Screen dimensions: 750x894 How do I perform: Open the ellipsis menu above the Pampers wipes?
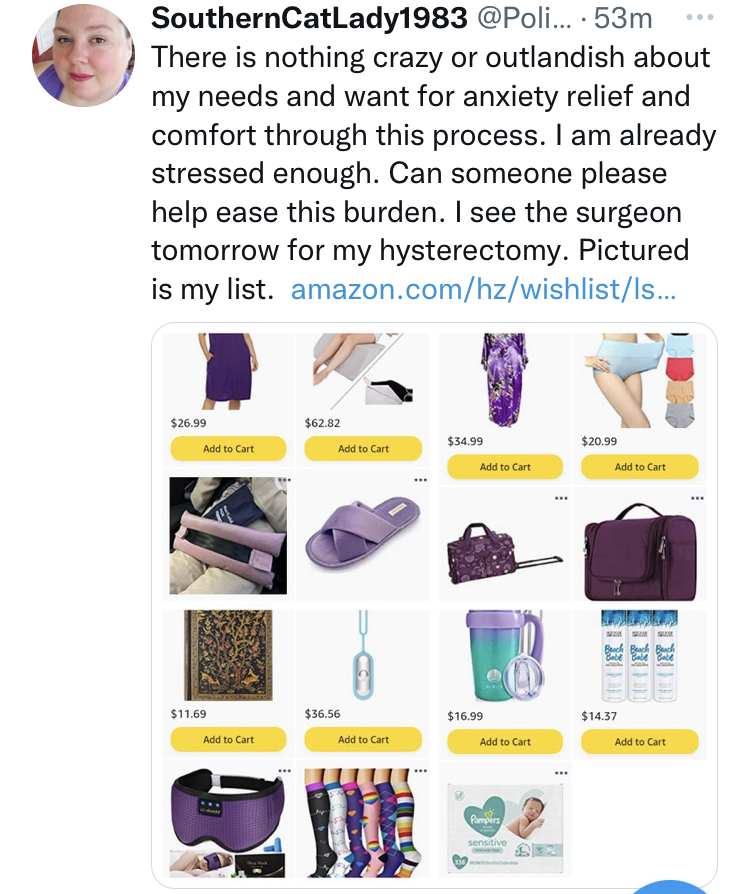[561, 773]
